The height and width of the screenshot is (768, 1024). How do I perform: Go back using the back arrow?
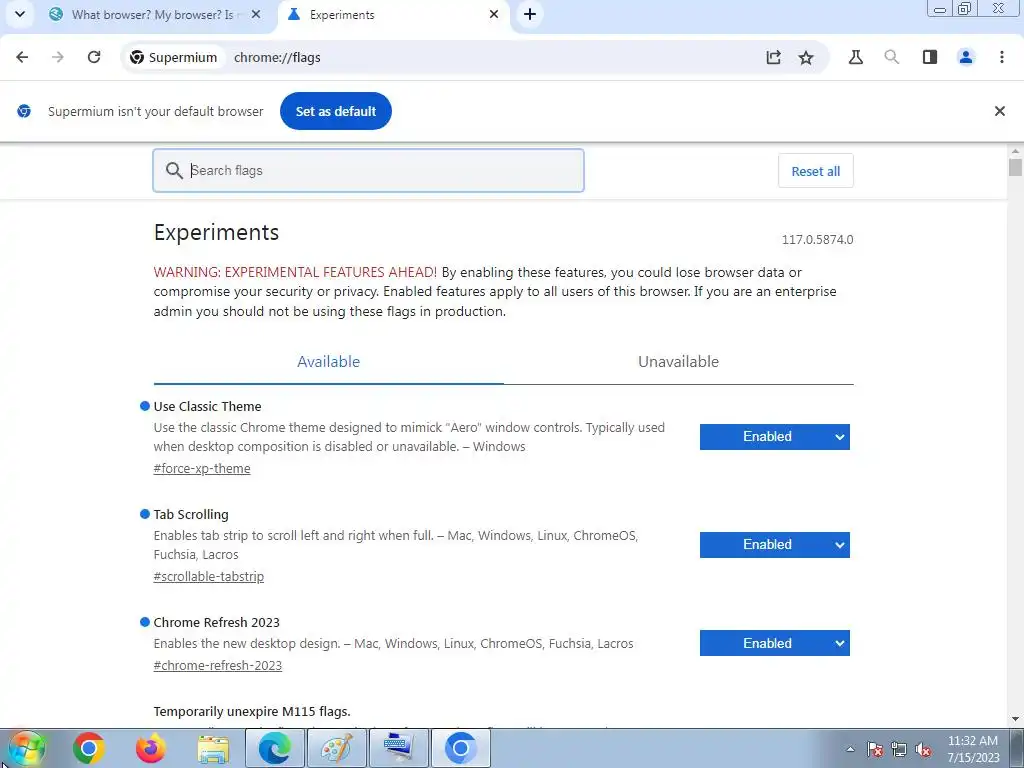point(22,57)
